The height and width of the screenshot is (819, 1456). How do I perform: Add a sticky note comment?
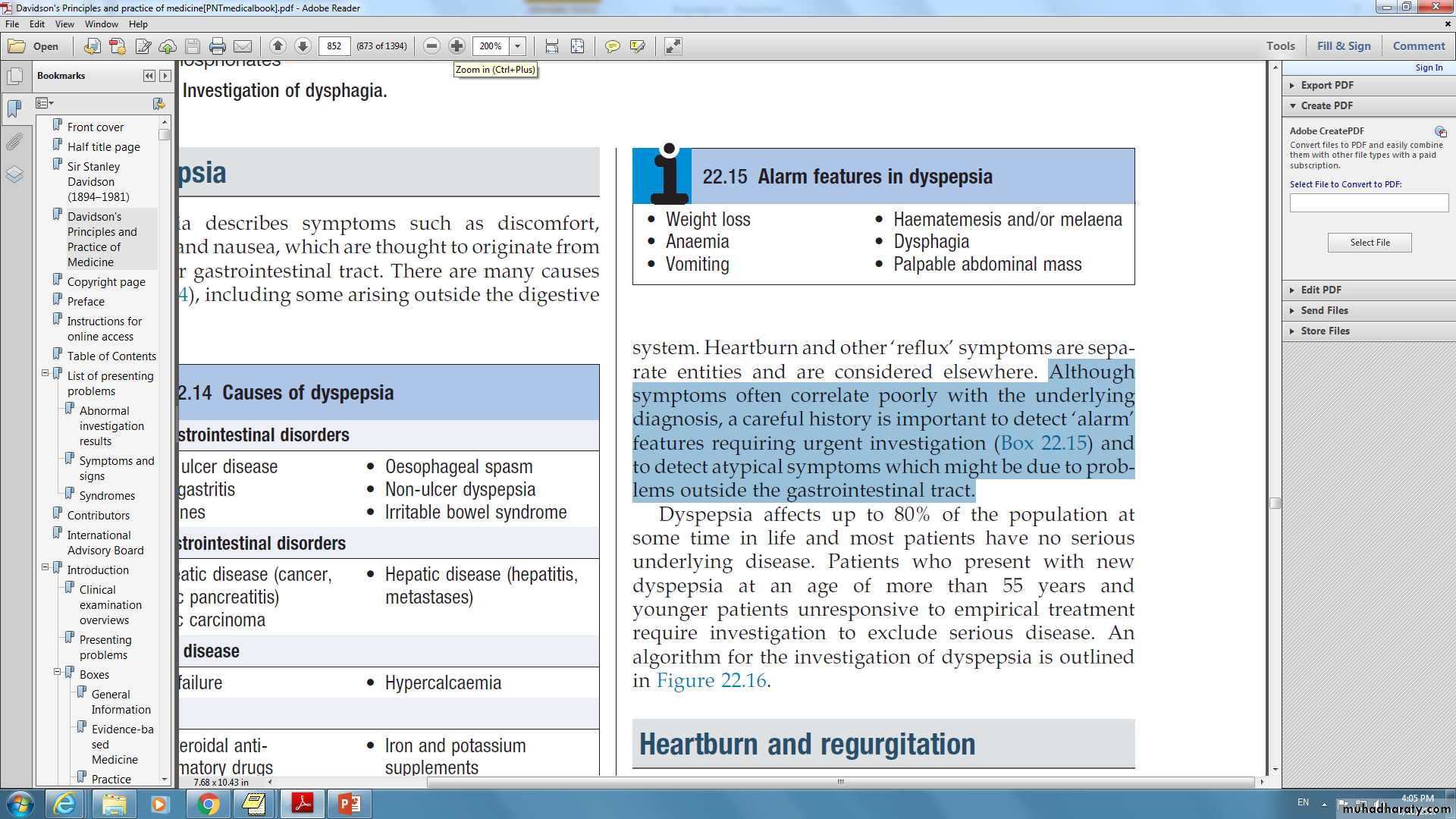click(612, 46)
